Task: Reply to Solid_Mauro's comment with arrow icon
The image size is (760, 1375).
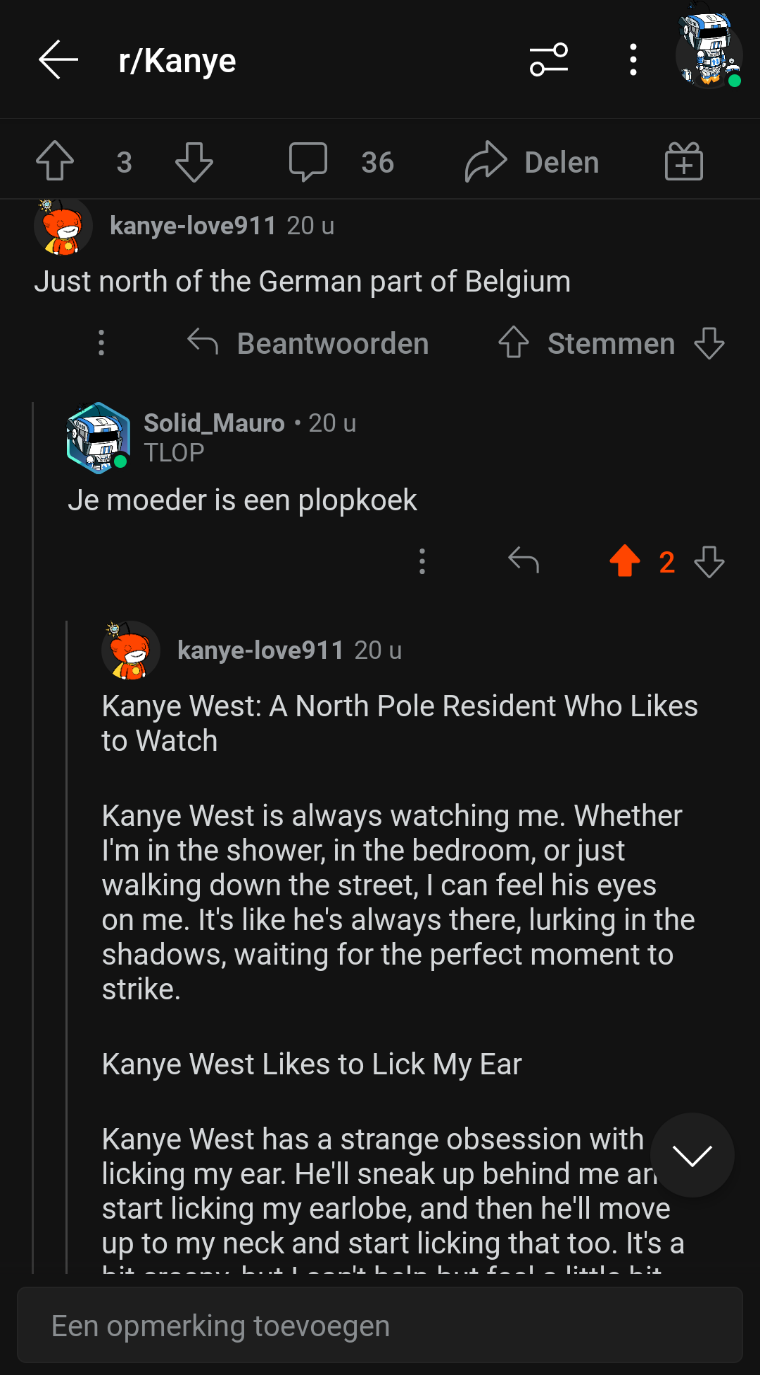Action: point(523,562)
